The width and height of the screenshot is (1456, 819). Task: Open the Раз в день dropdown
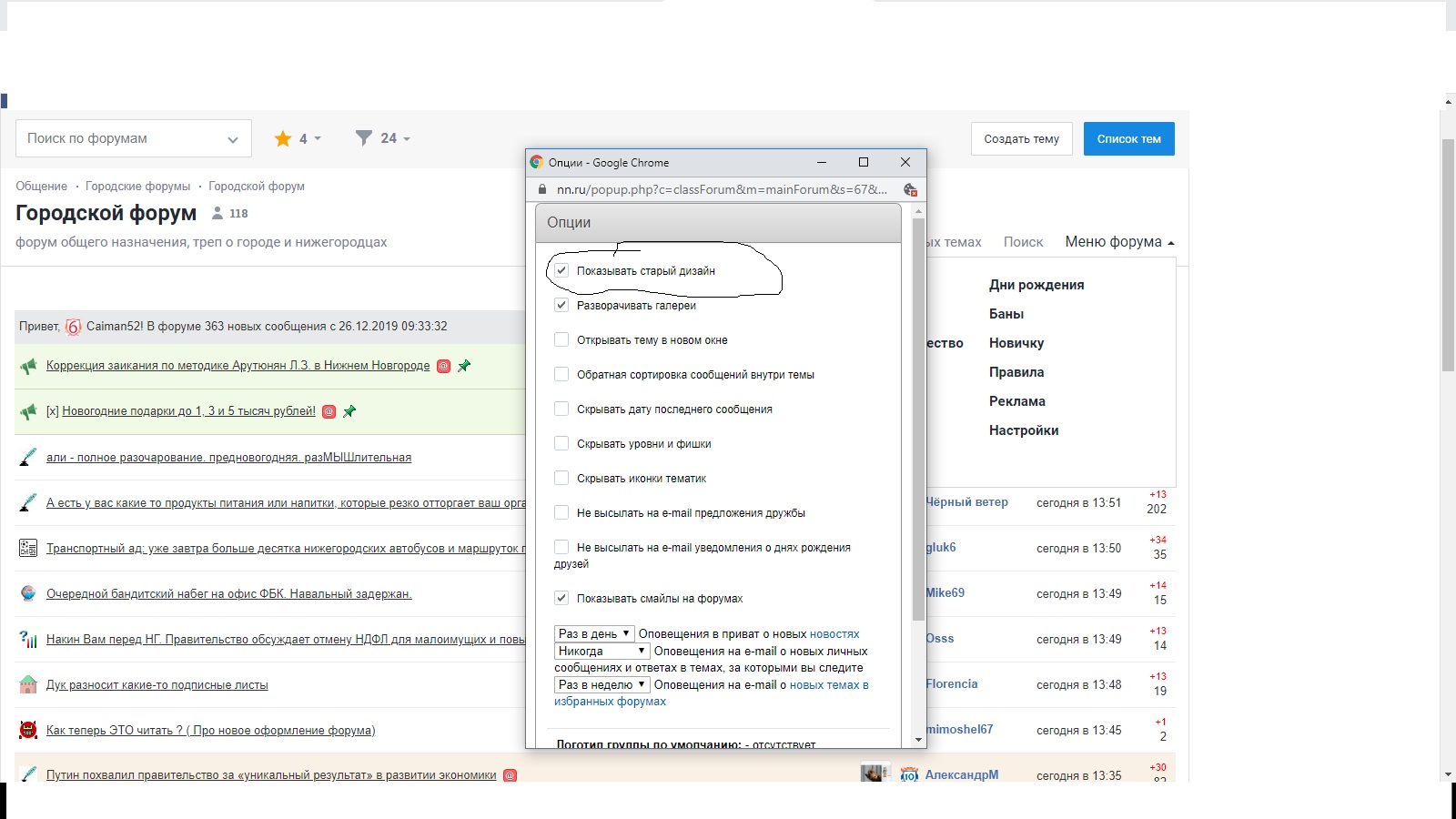click(594, 633)
